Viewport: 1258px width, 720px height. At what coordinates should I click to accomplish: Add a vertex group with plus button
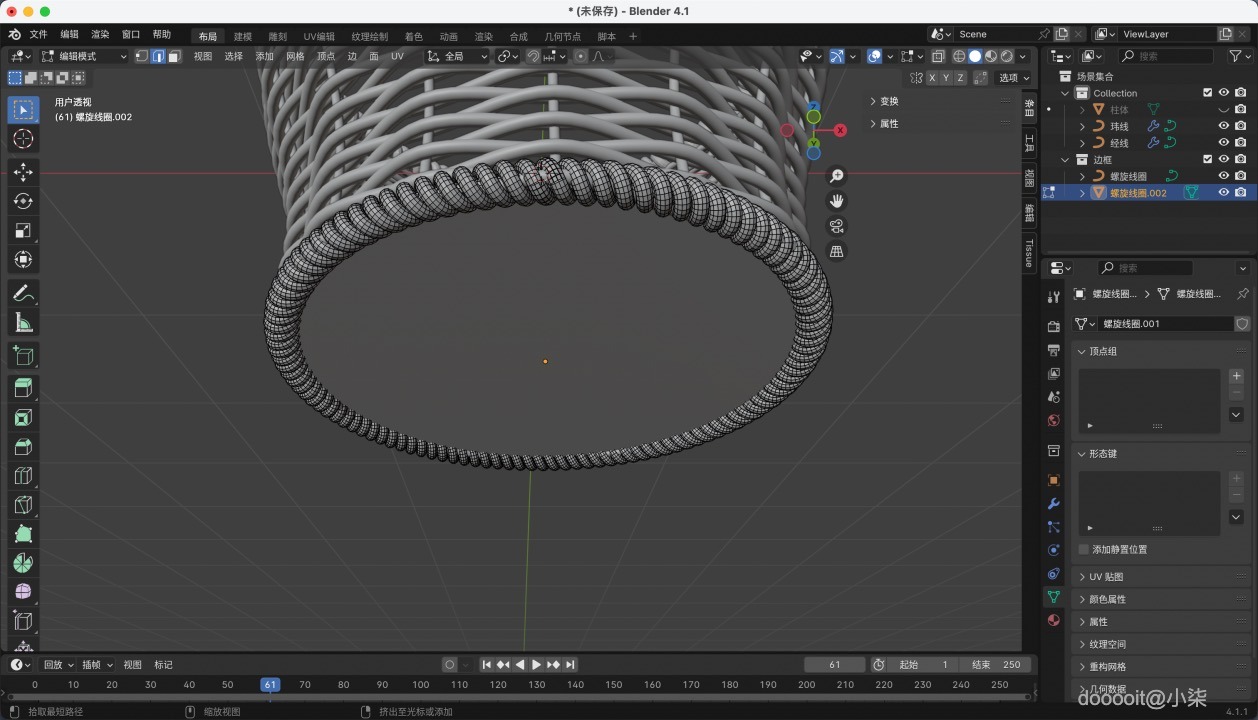click(x=1236, y=376)
